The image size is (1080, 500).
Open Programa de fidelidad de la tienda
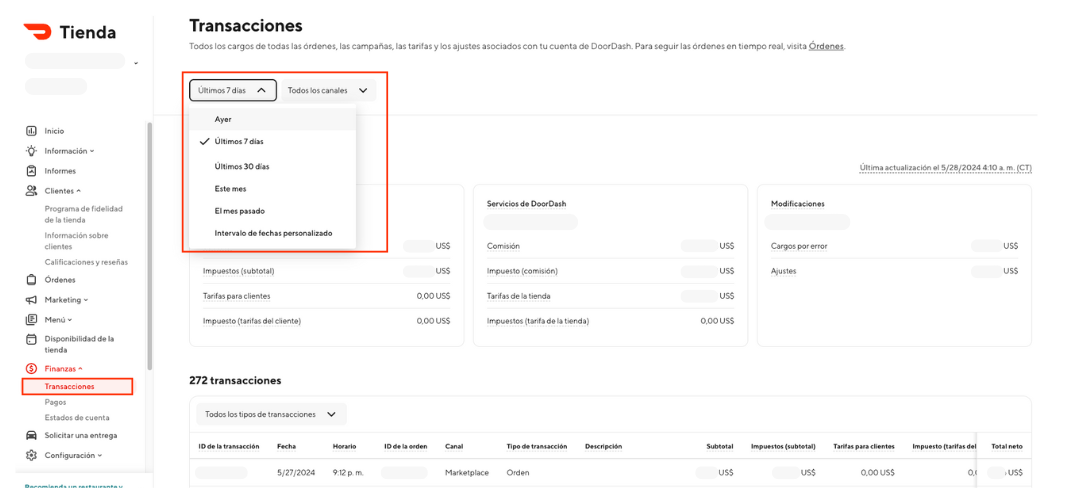[x=83, y=214]
